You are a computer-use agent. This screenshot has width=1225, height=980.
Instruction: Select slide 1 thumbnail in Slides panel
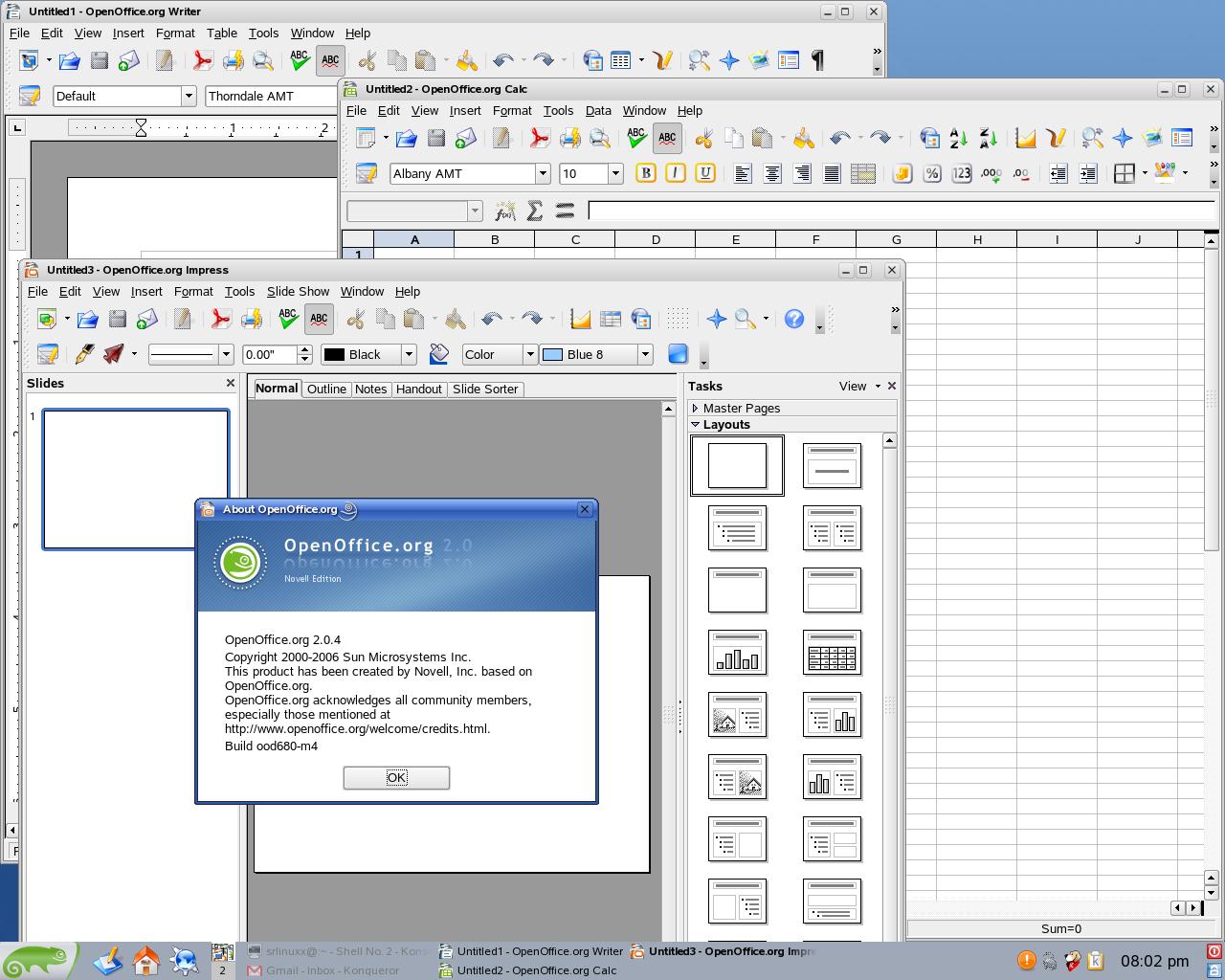[136, 479]
